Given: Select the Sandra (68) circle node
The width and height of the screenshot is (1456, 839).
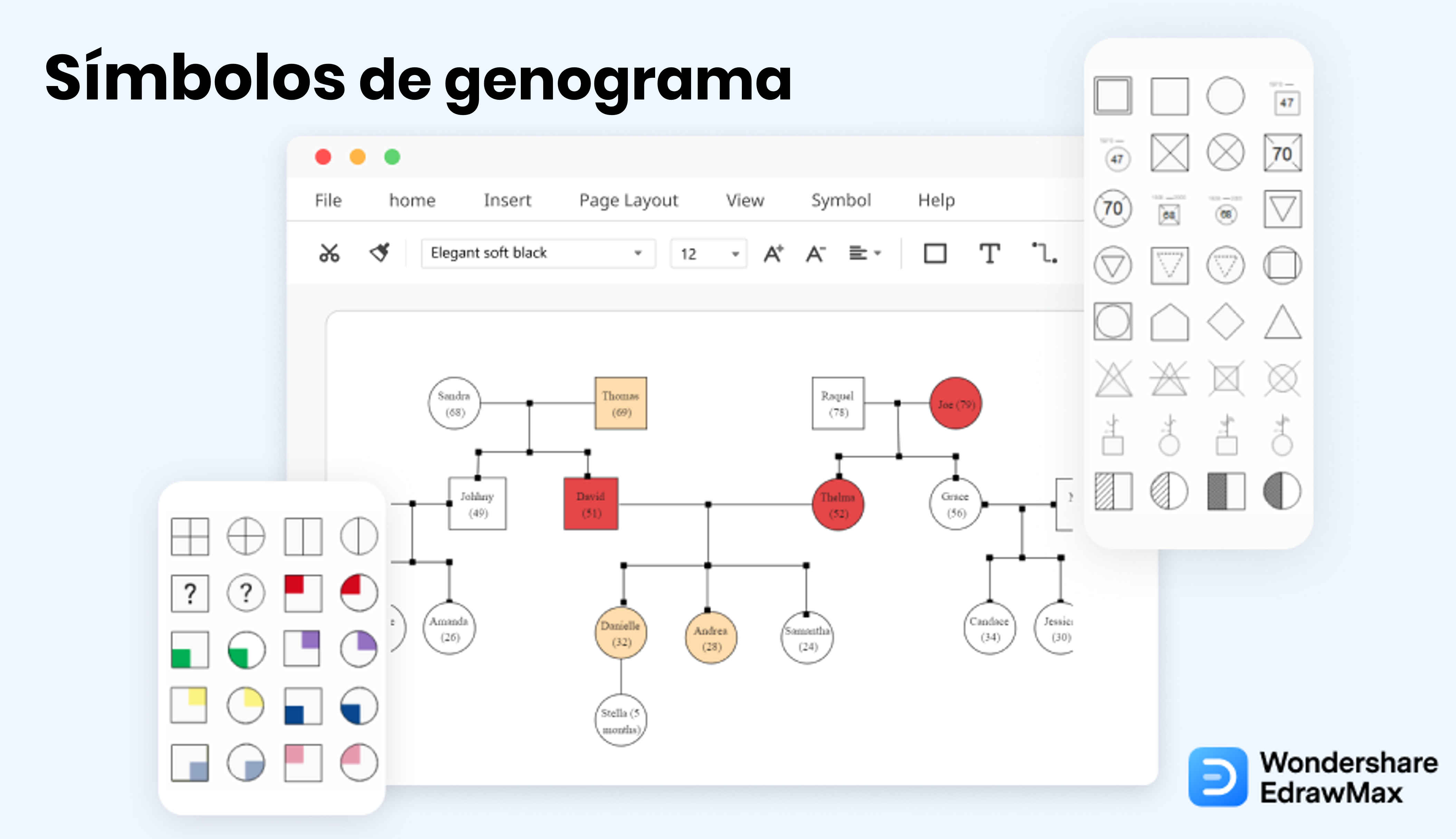Looking at the screenshot, I should pyautogui.click(x=454, y=403).
